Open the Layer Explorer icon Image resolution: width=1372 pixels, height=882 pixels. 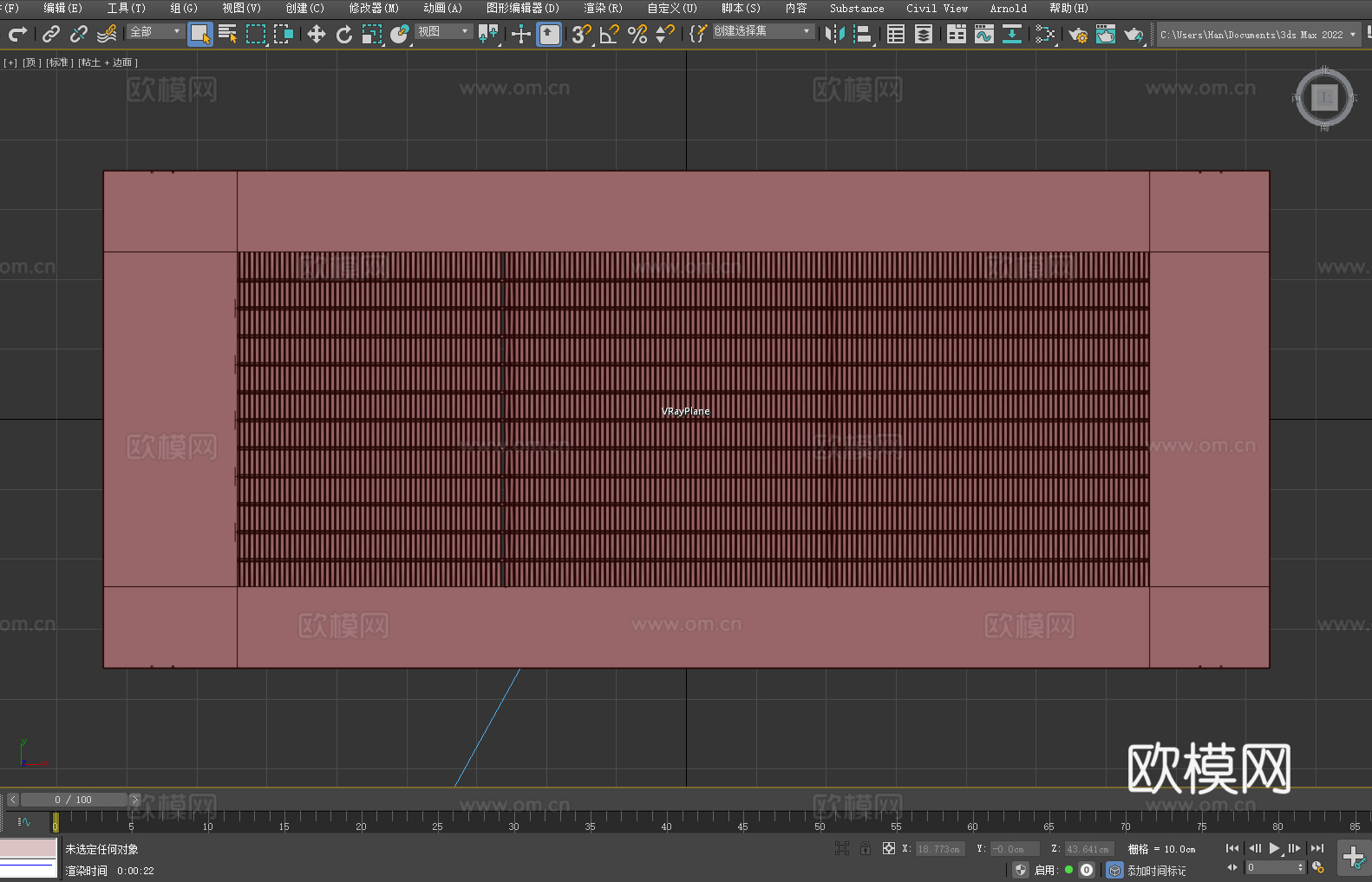point(924,34)
